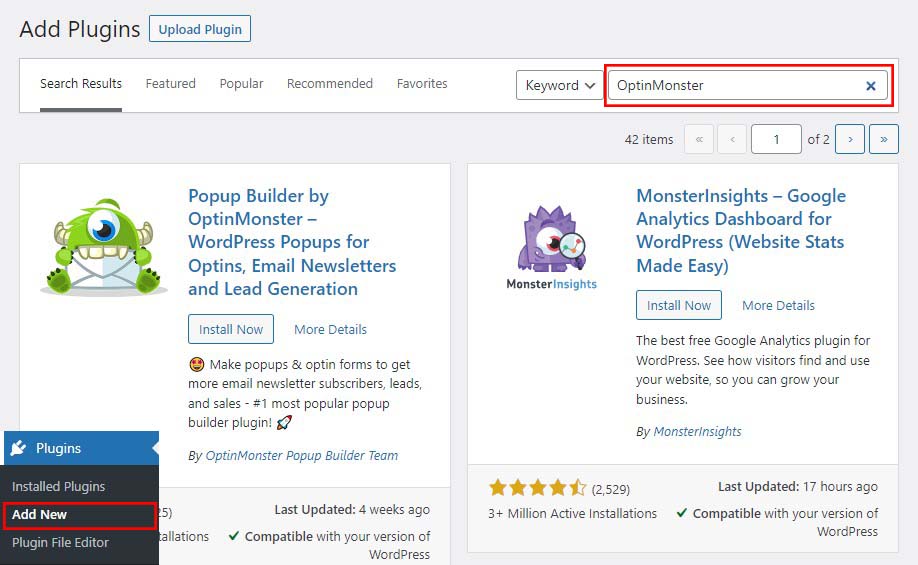Image resolution: width=918 pixels, height=565 pixels.
Task: Go to previous page of results
Action: click(x=732, y=139)
